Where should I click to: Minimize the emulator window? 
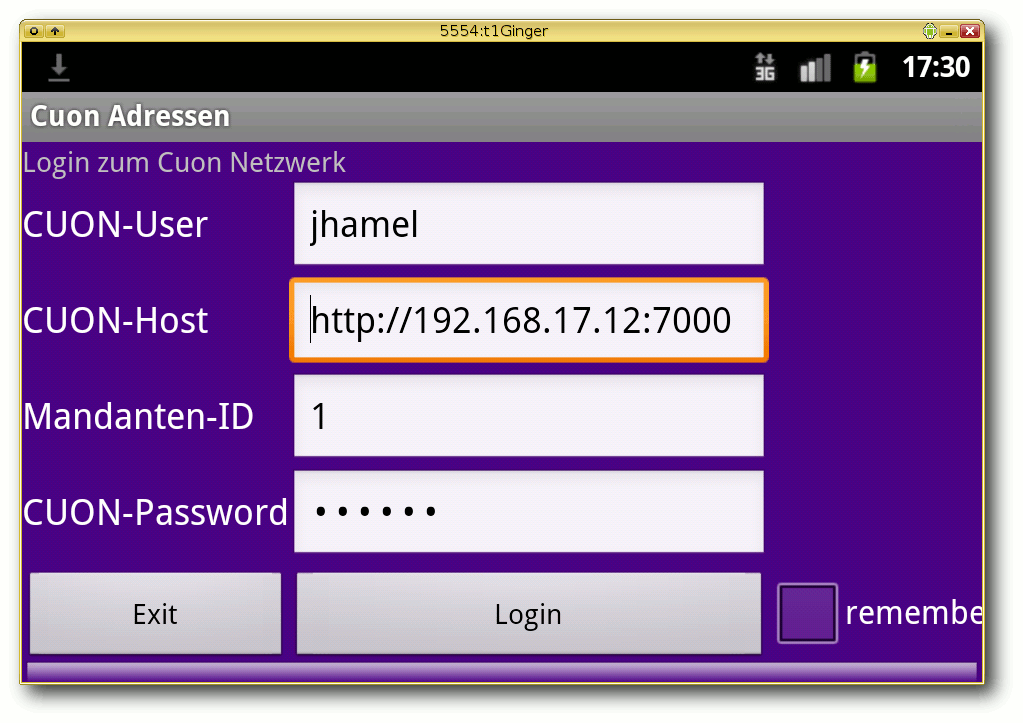tap(949, 31)
